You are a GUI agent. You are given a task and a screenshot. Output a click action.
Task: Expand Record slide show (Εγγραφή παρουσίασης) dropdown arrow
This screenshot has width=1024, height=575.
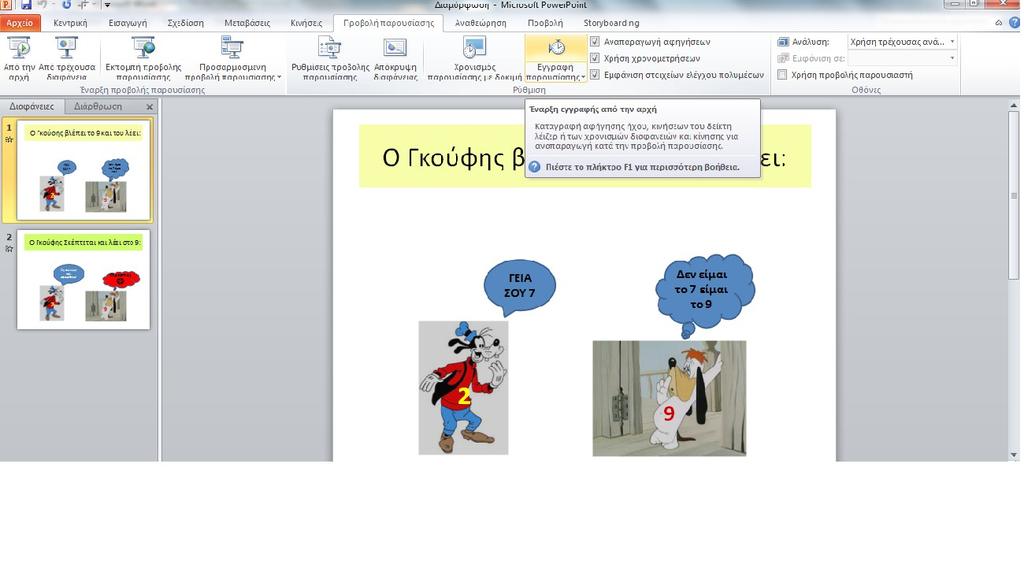tap(583, 77)
